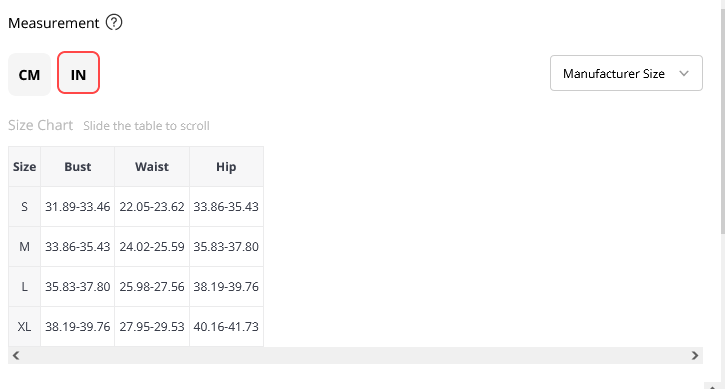Select the IN unit button
Image resolution: width=725 pixels, height=389 pixels.
pos(78,73)
